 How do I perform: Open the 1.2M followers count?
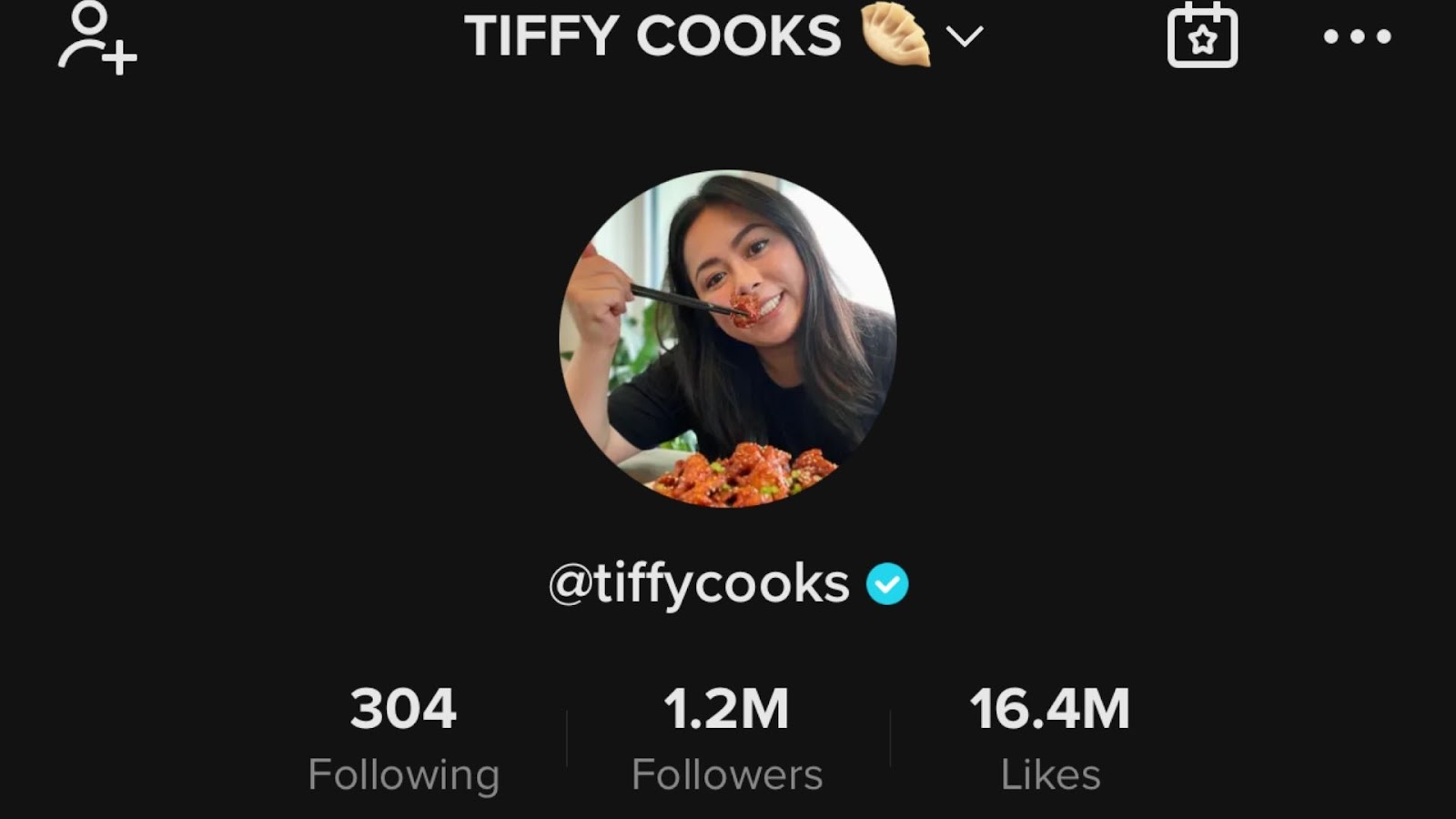(726, 709)
